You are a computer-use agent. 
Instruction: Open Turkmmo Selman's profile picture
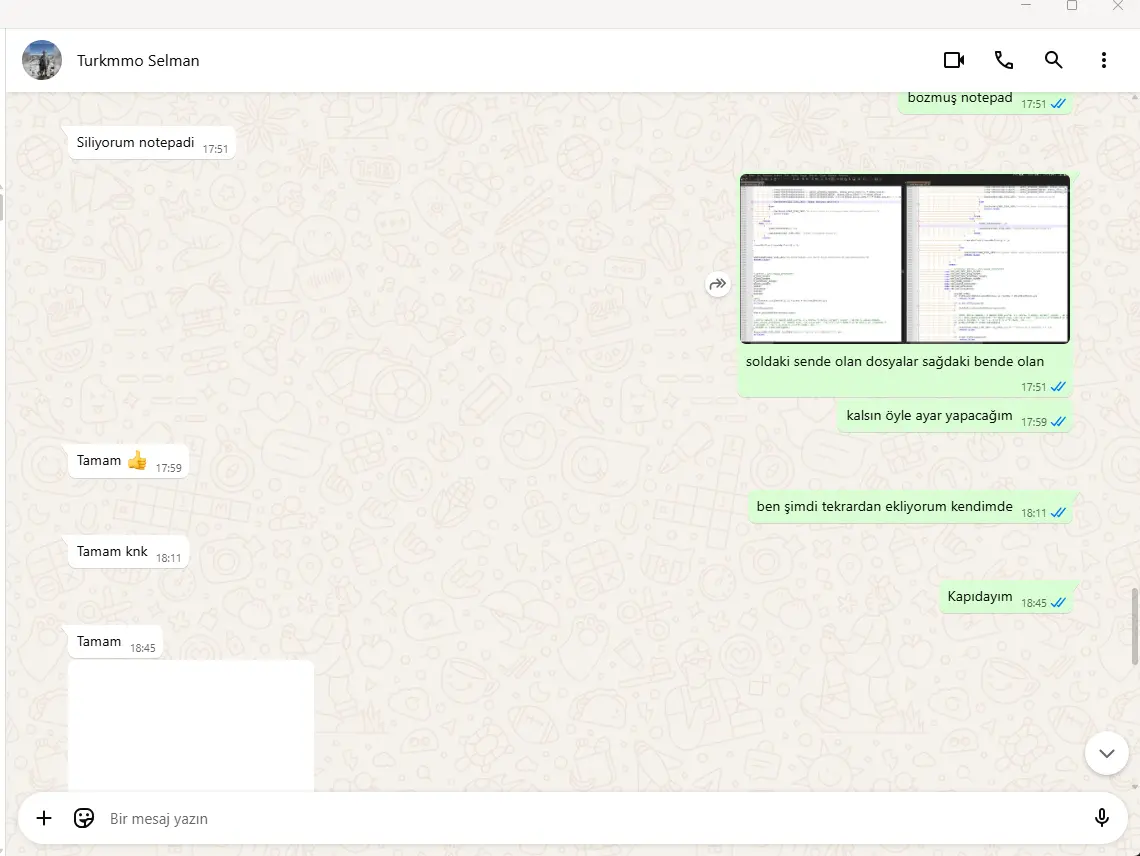(x=42, y=60)
